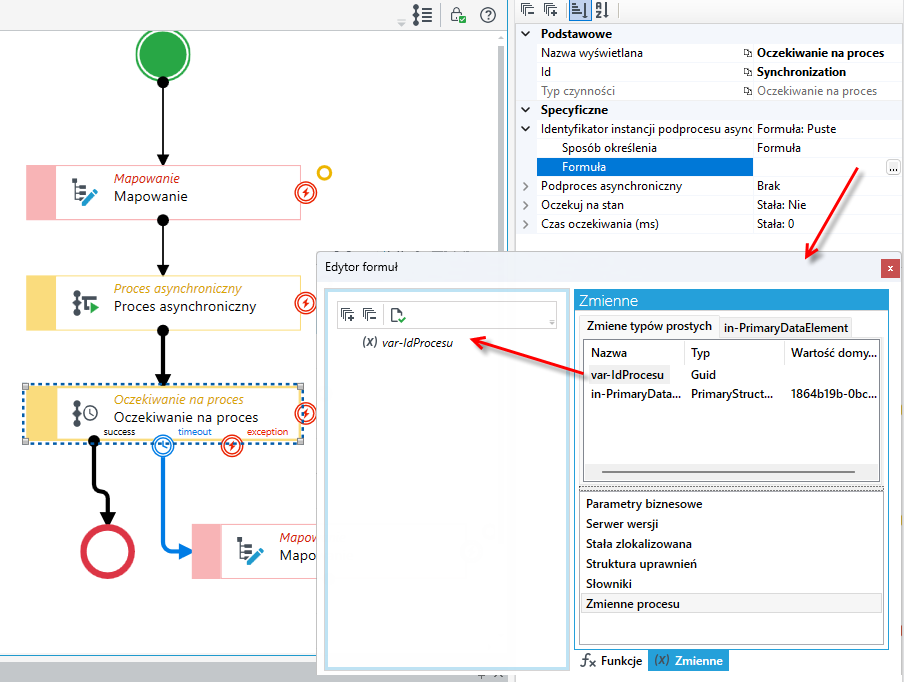Click expand all icon in formula editor
Image resolution: width=904 pixels, height=682 pixels.
click(347, 315)
